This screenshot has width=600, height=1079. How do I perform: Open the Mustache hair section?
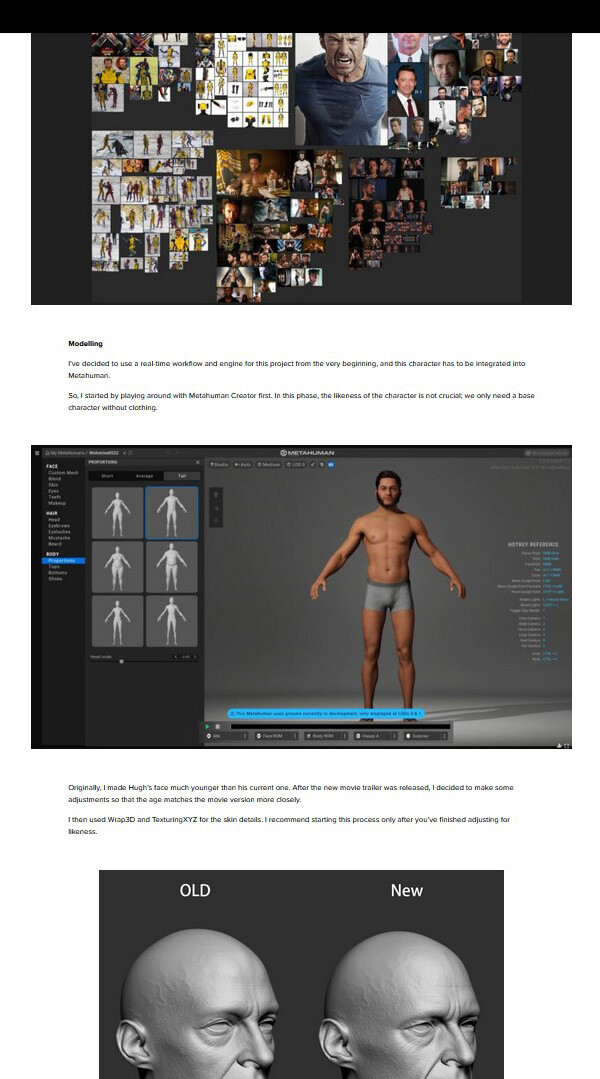(x=58, y=538)
